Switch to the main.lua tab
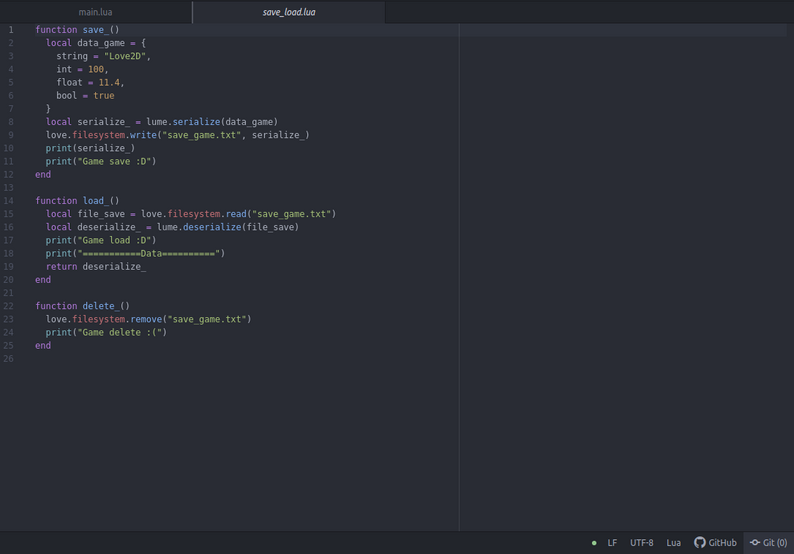Image resolution: width=794 pixels, height=554 pixels. coord(96,12)
